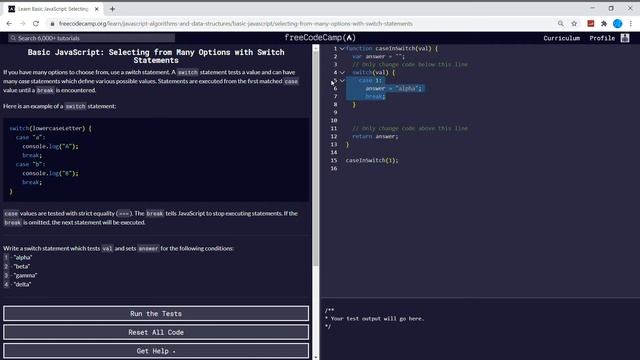Click the freeCodeCamp tab favicon
Viewport: 640px width, 360px height.
(11, 9)
